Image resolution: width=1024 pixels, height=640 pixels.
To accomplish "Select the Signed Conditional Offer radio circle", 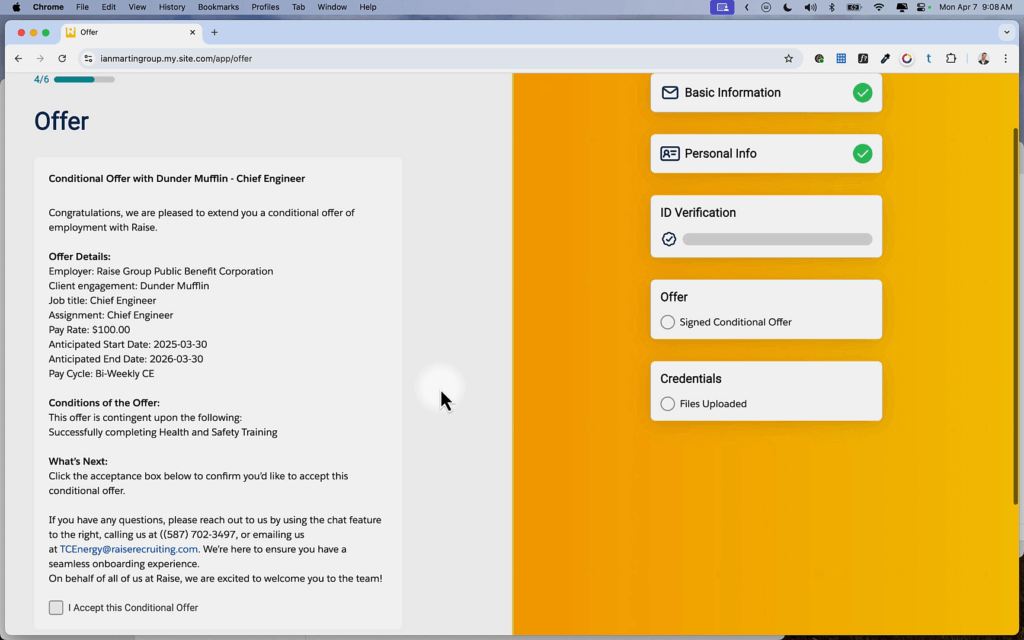I will [x=668, y=322].
